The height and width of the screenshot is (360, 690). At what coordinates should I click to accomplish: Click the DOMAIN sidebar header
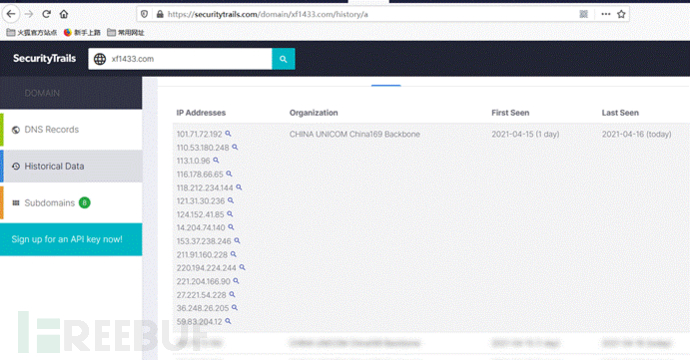pyautogui.click(x=71, y=93)
